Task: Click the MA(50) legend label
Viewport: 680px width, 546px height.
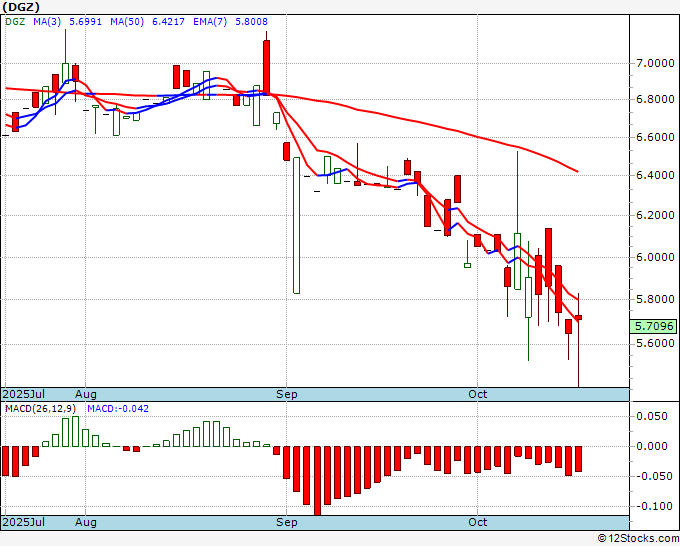Action: [x=127, y=22]
